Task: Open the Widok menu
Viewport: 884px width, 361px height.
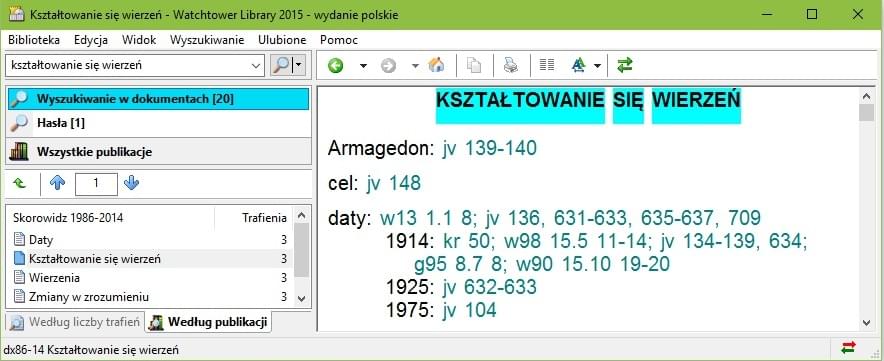Action: coord(139,40)
